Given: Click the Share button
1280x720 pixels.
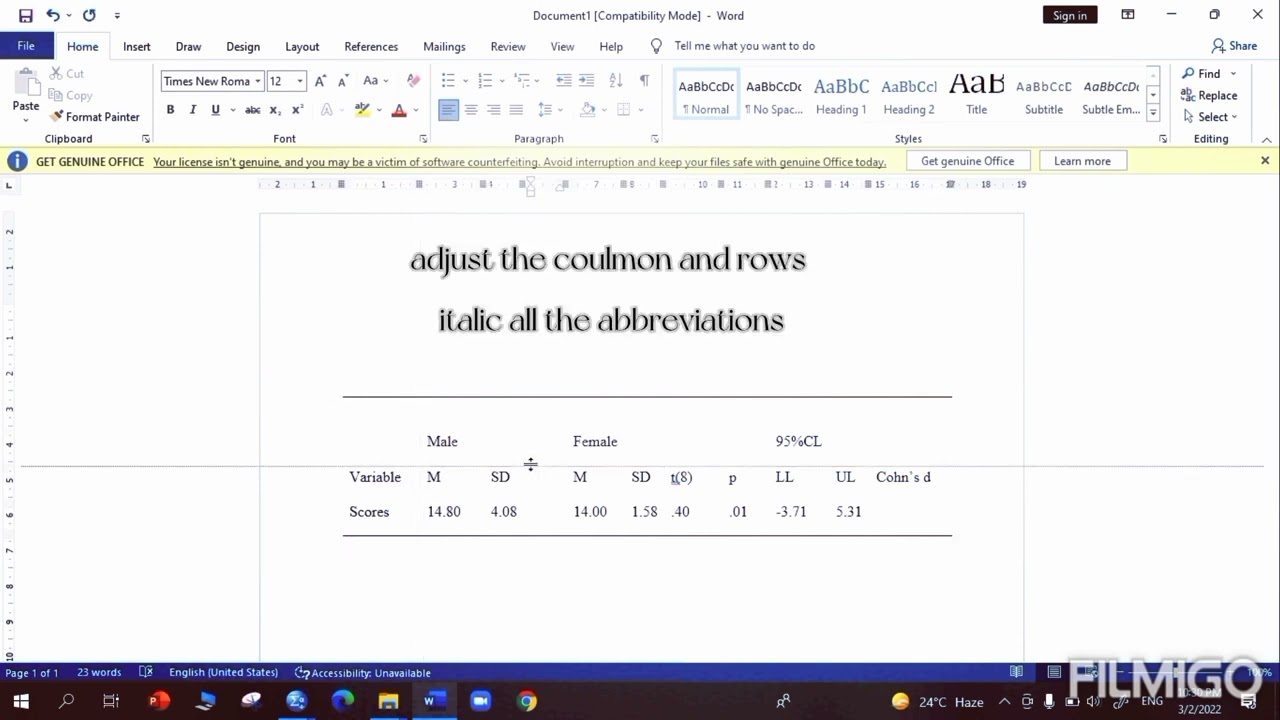Looking at the screenshot, I should pos(1234,46).
